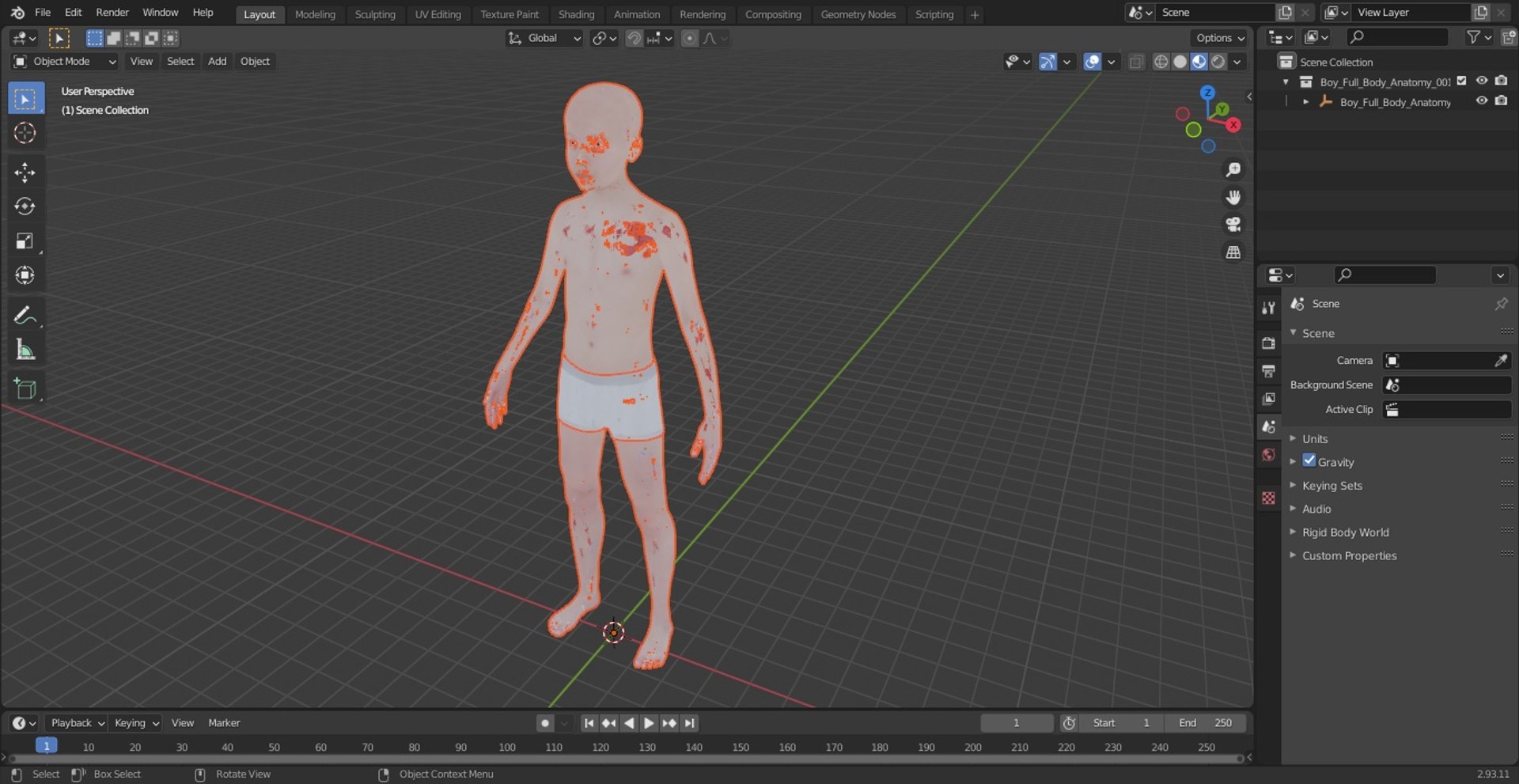
Task: Click the pan view hand icon
Action: click(1233, 197)
